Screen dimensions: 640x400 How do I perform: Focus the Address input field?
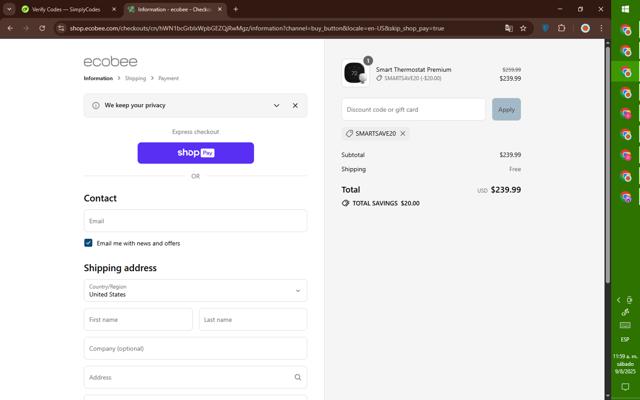click(196, 377)
